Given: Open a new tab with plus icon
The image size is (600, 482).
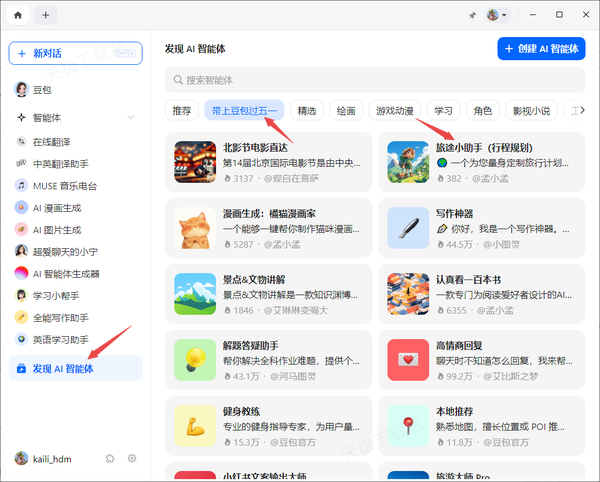Looking at the screenshot, I should pyautogui.click(x=46, y=15).
